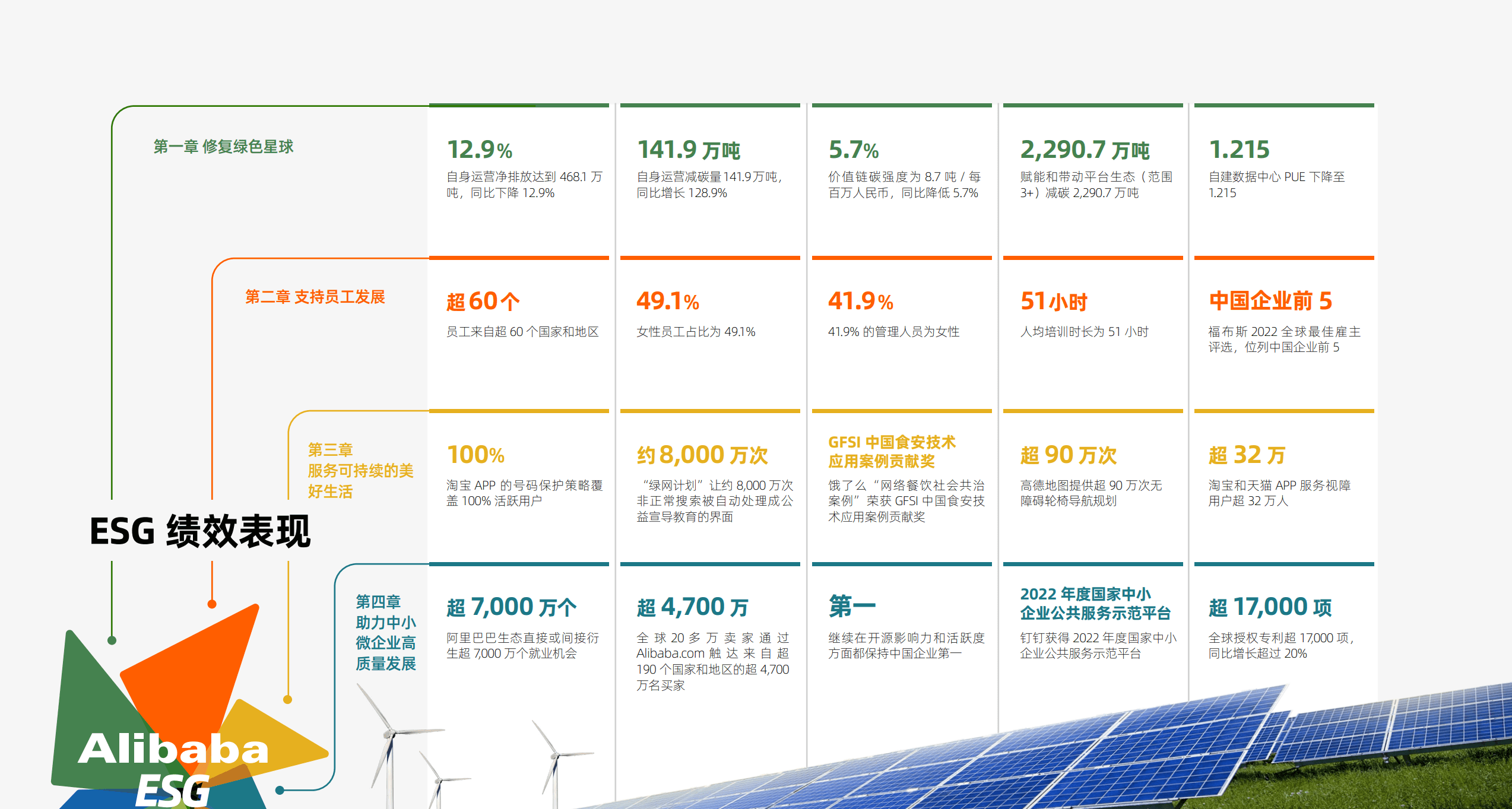The image size is (1512, 809).
Task: Click the 12.9% figure
Action: coord(480,150)
